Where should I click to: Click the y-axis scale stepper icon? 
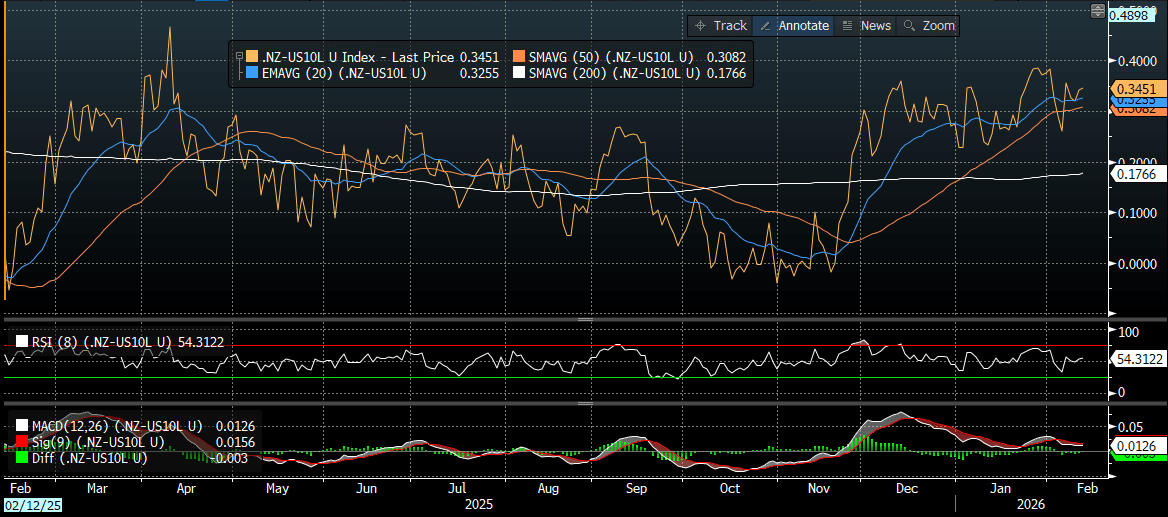coord(1098,12)
